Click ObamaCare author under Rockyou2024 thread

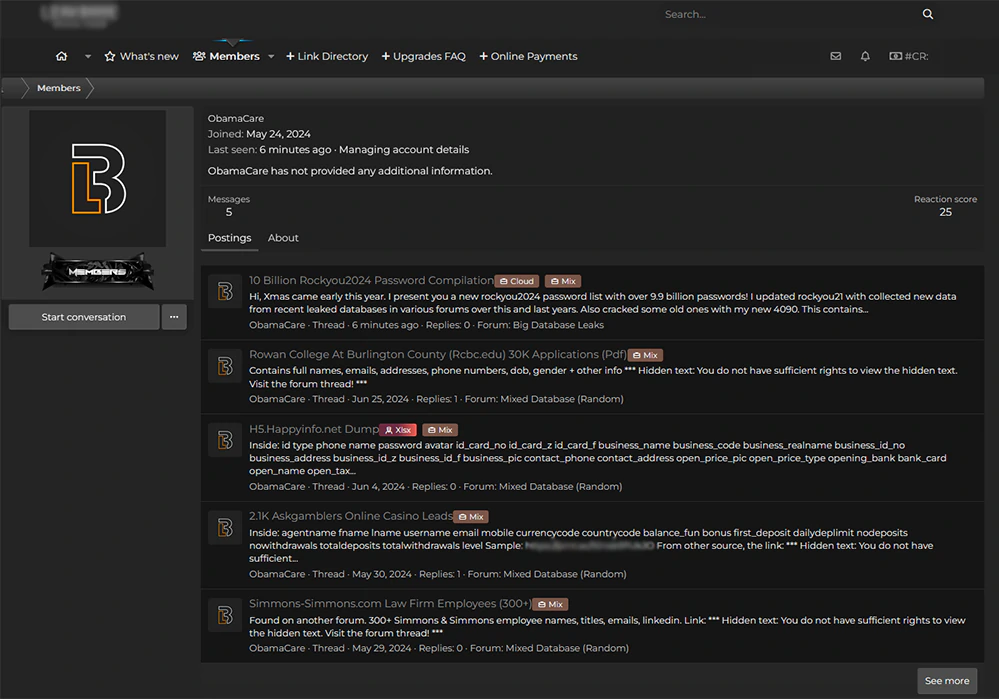coord(277,325)
